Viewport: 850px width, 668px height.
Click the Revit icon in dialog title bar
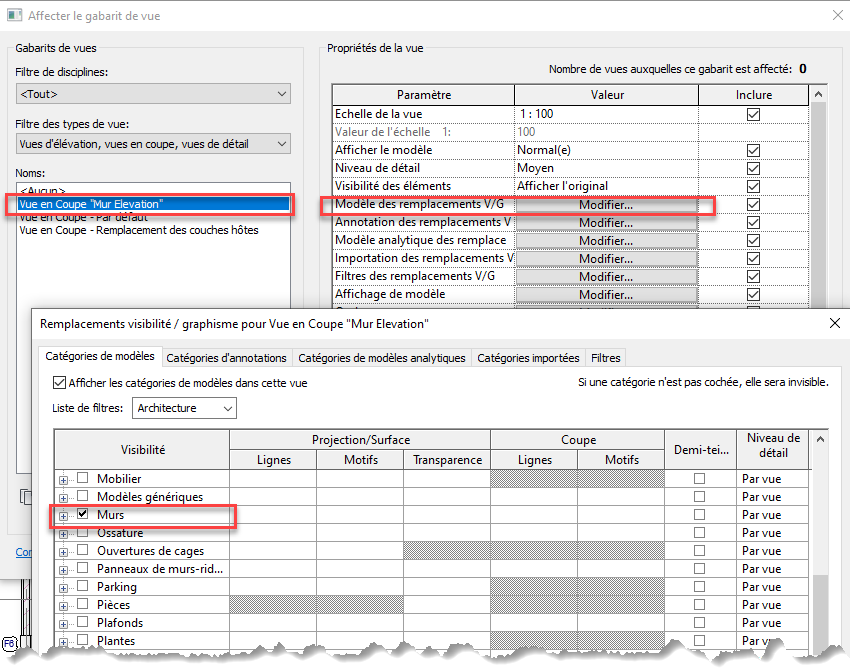(14, 16)
